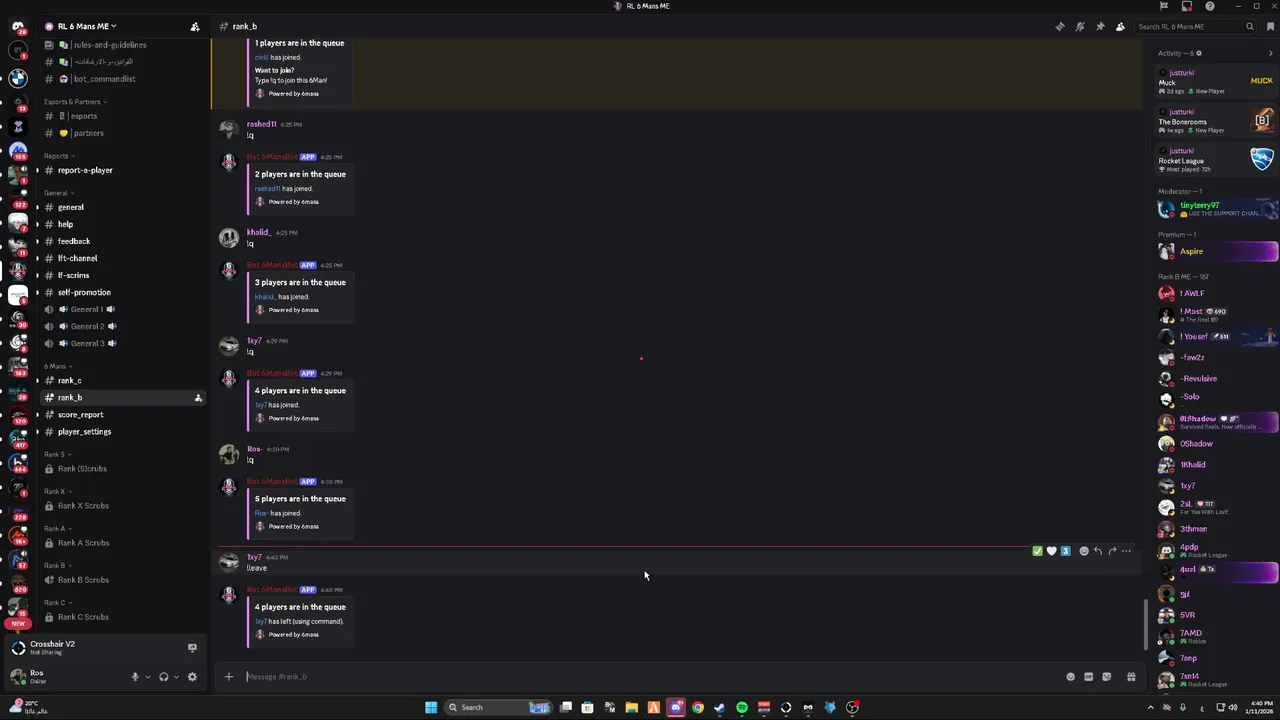Collapse the Rank A category
The height and width of the screenshot is (720, 1280).
point(56,528)
